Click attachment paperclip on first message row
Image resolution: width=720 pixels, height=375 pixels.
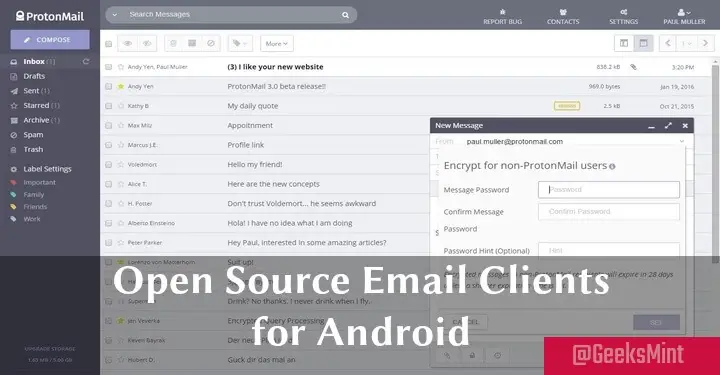[x=633, y=67]
